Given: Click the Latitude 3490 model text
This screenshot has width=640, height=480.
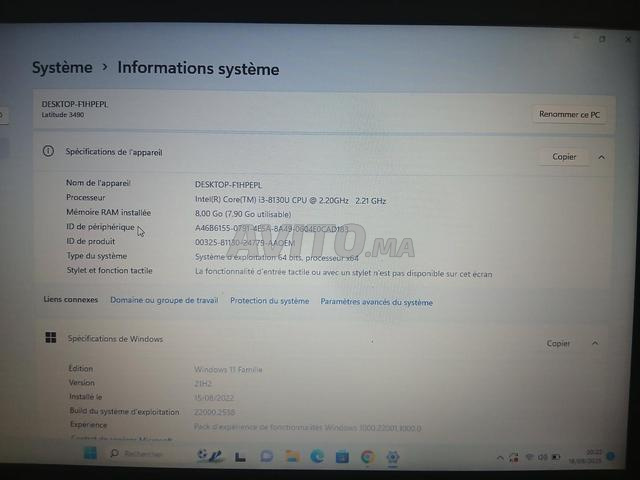Looking at the screenshot, I should (62, 115).
